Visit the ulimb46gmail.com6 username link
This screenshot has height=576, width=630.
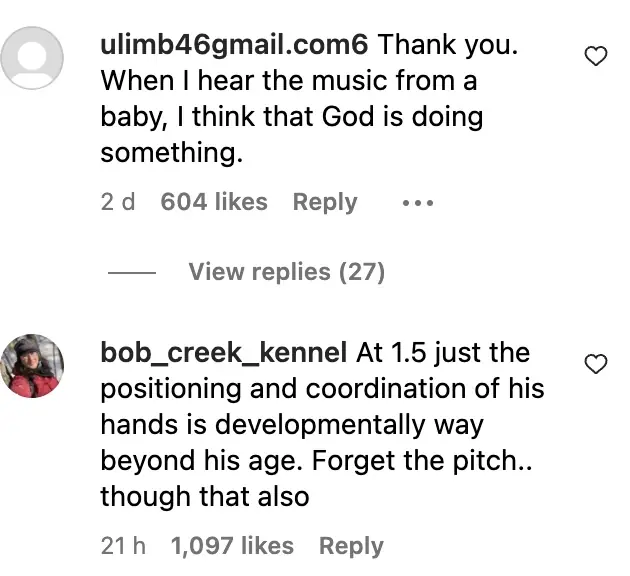click(x=235, y=45)
